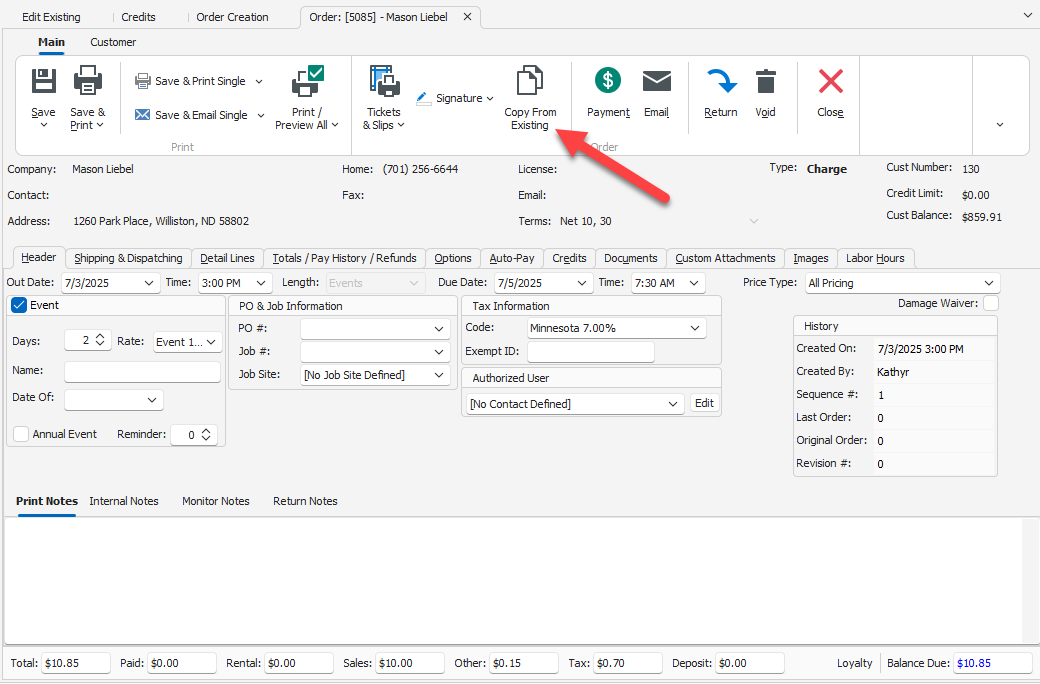Open the Auto-Pay tab
Screen dimensions: 1040x684
[x=512, y=258]
